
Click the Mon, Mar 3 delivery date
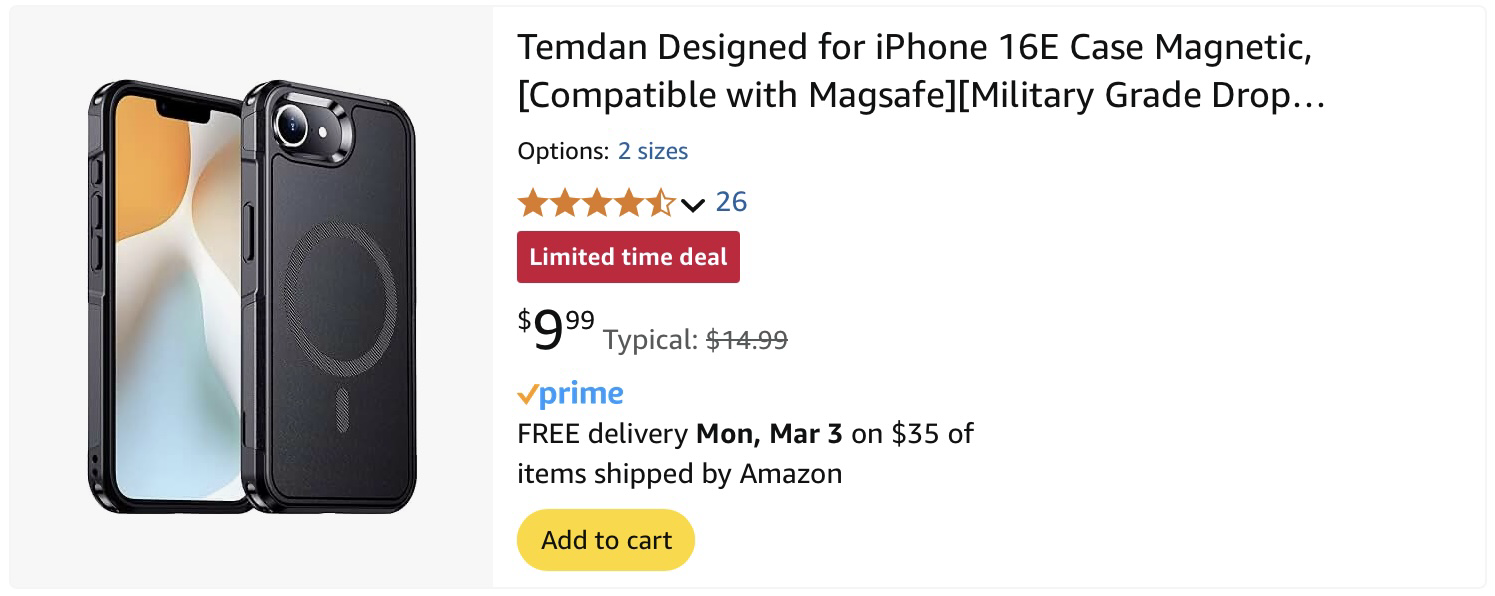click(769, 434)
